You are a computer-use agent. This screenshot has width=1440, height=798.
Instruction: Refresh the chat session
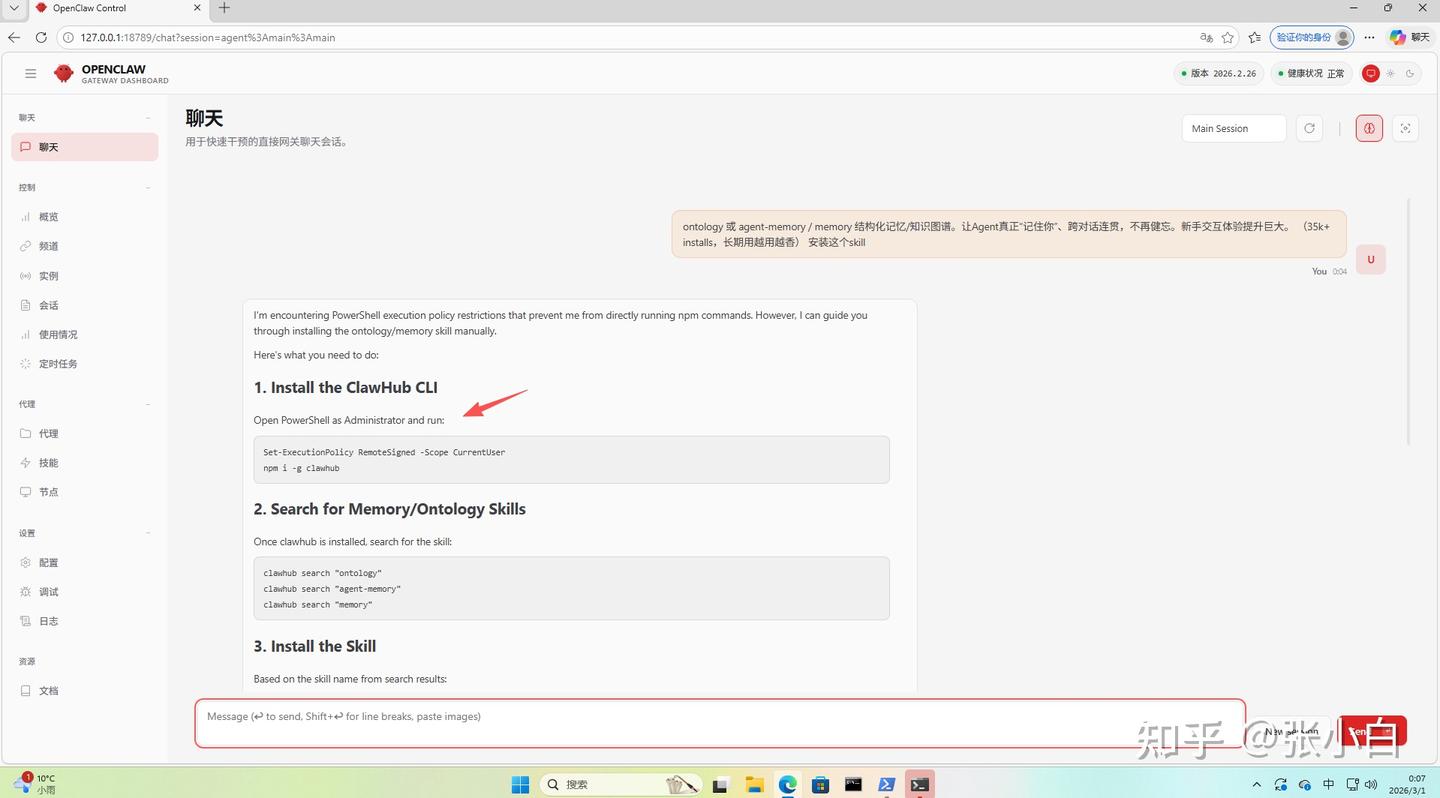pos(1309,128)
